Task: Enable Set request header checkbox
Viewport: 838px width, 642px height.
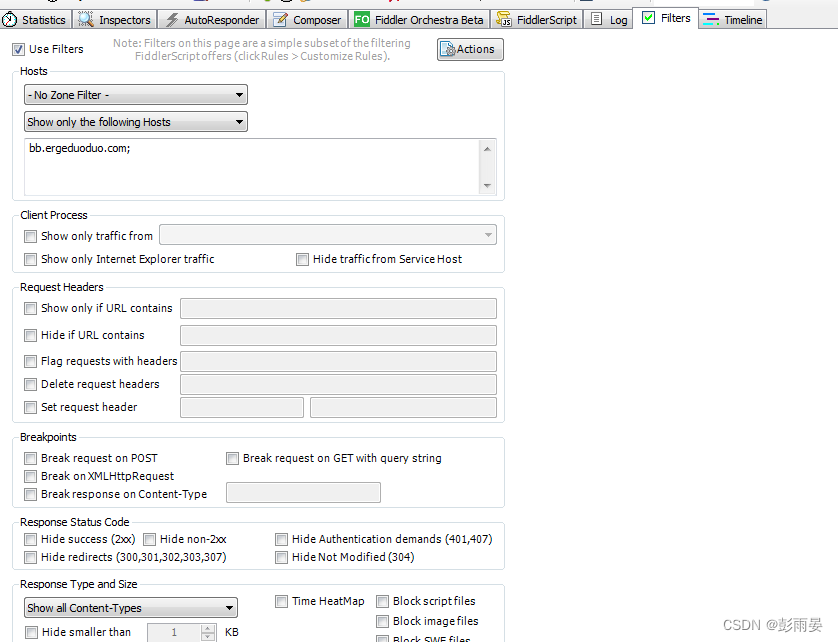Action: (30, 407)
